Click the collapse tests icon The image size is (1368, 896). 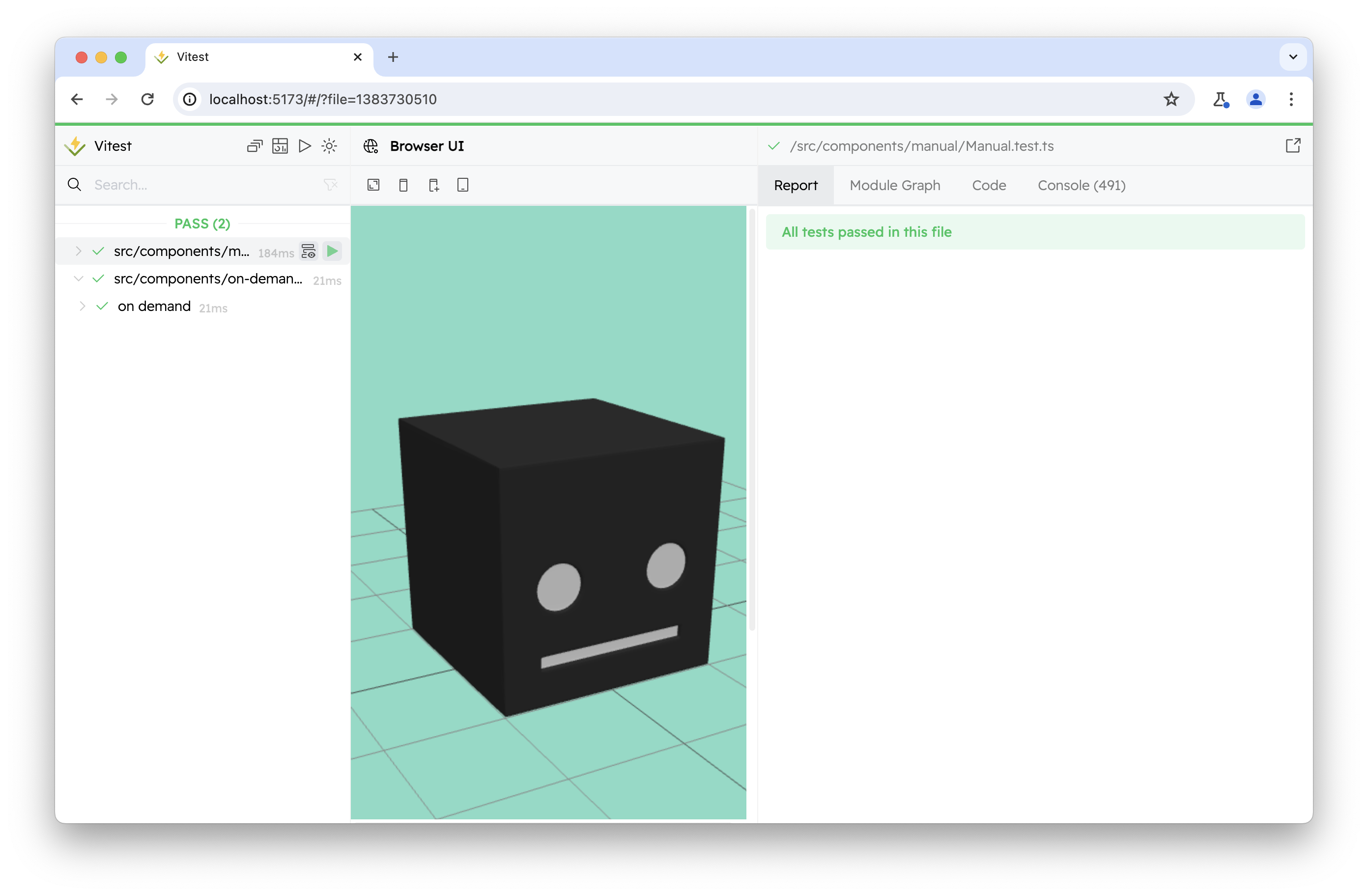point(255,146)
